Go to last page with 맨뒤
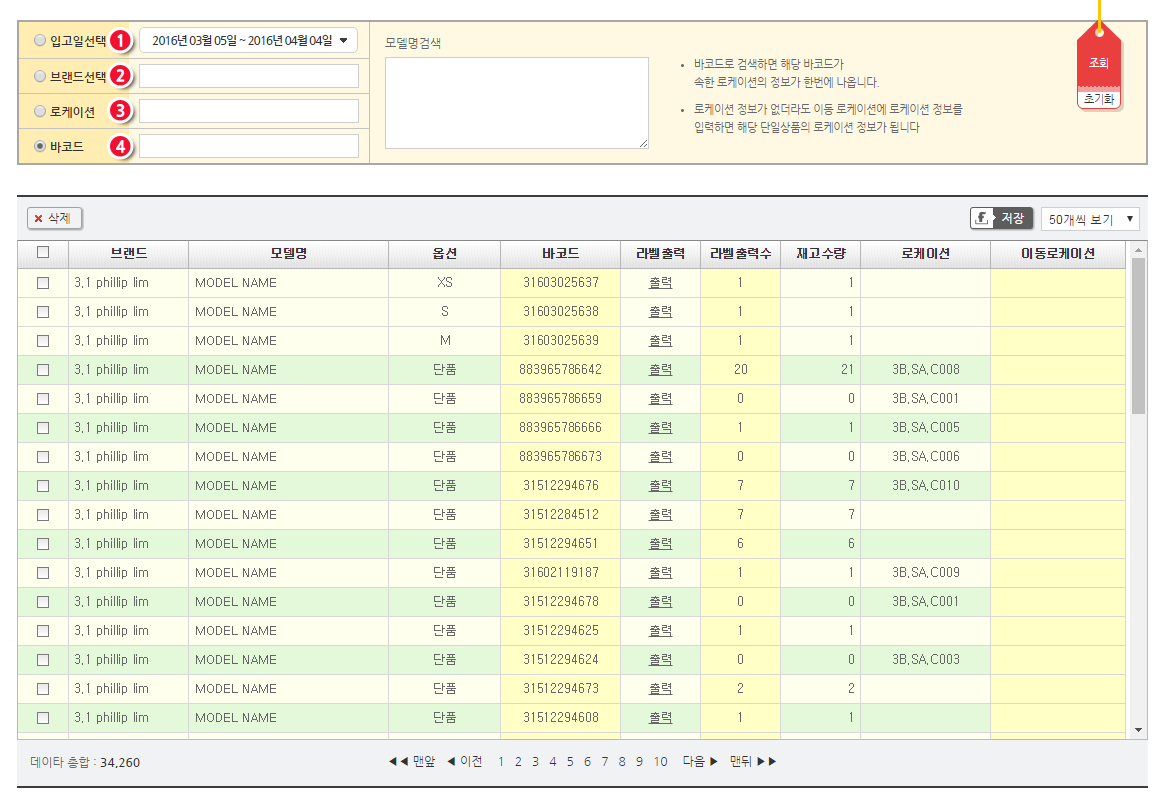 pyautogui.click(x=753, y=761)
